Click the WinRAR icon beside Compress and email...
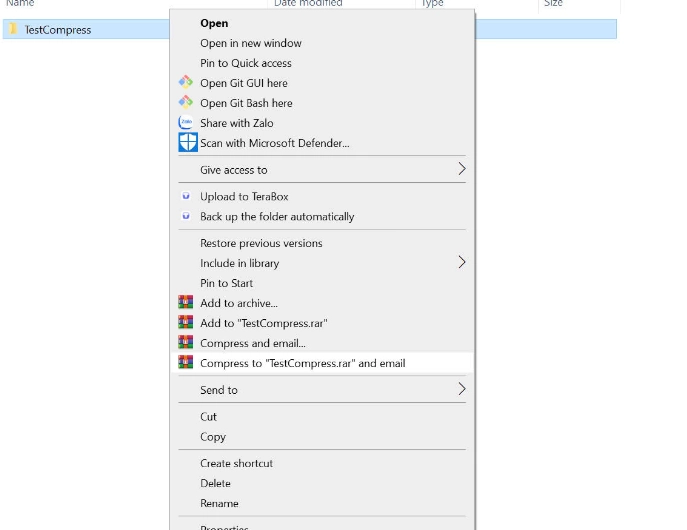The height and width of the screenshot is (530, 687). pyautogui.click(x=185, y=342)
